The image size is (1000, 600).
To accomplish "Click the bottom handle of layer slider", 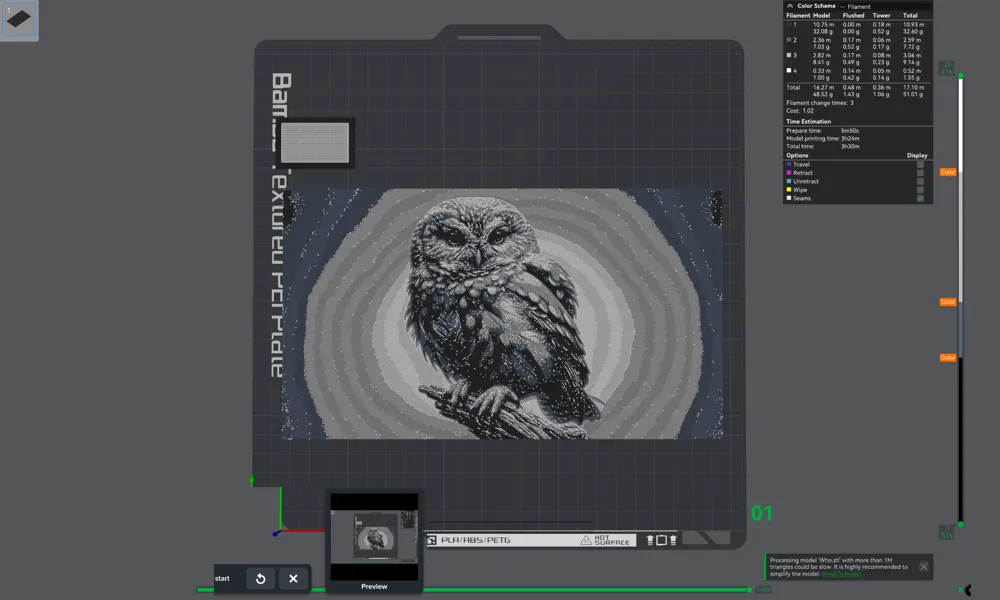I will point(960,524).
